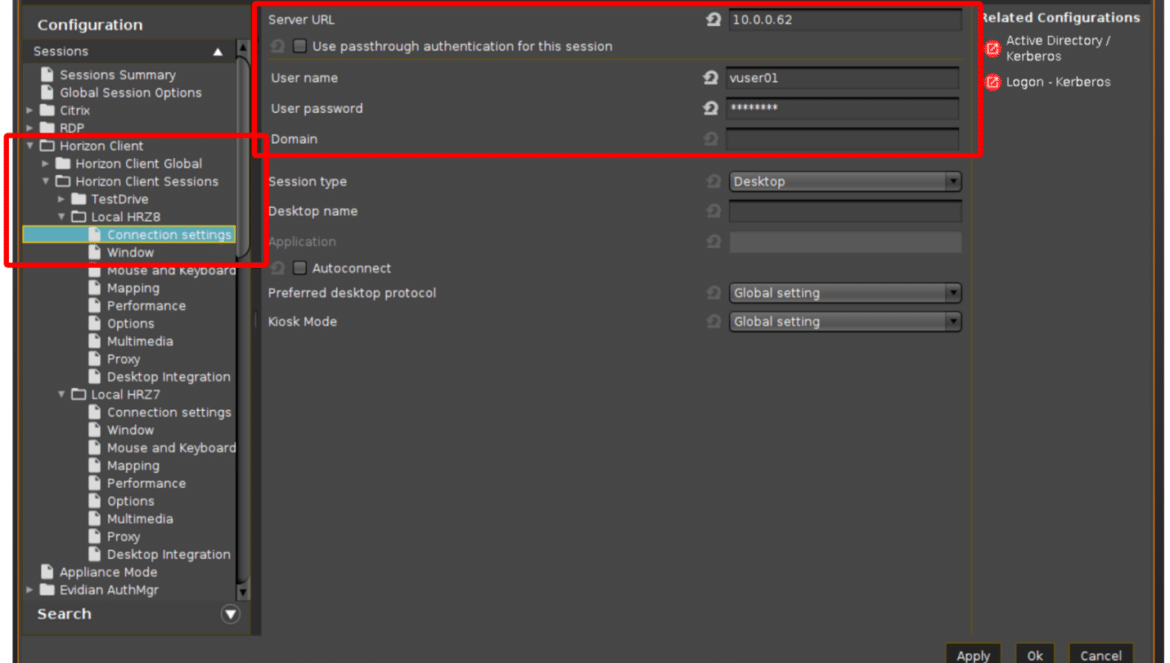This screenshot has width=1170, height=663.
Task: Click the reset icon beside Session type
Action: pos(713,181)
